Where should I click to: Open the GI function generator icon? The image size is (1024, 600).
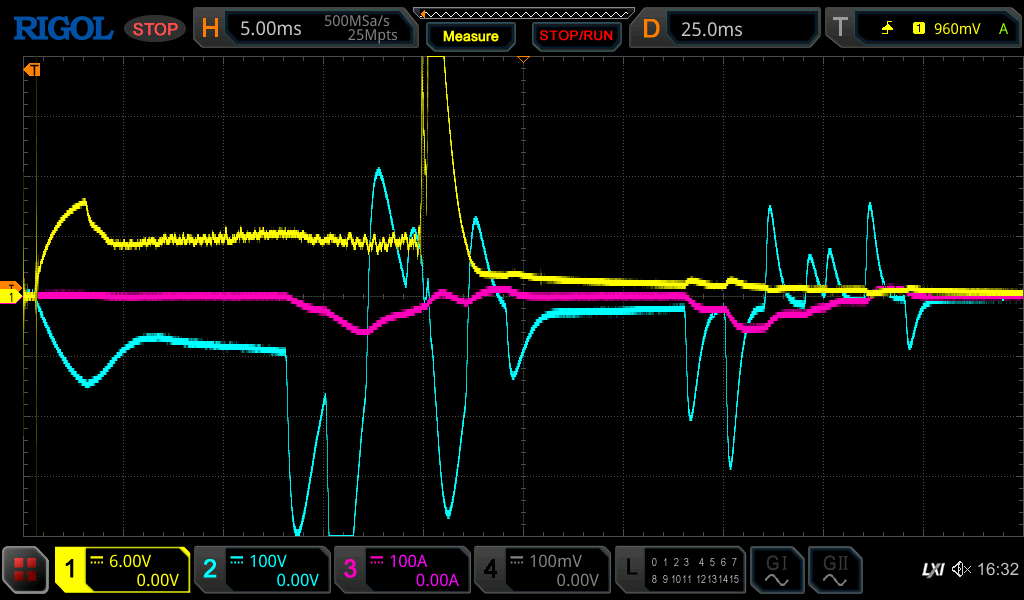tap(776, 570)
